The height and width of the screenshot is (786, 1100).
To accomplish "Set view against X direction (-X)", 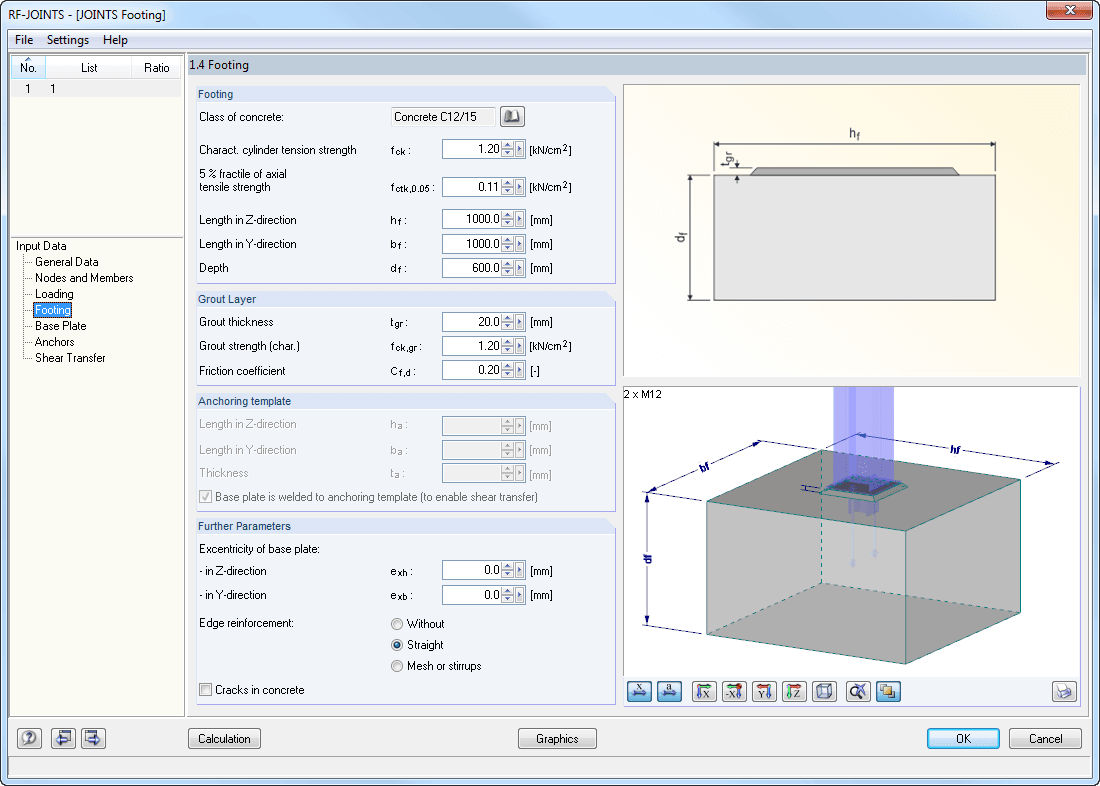I will click(x=734, y=691).
